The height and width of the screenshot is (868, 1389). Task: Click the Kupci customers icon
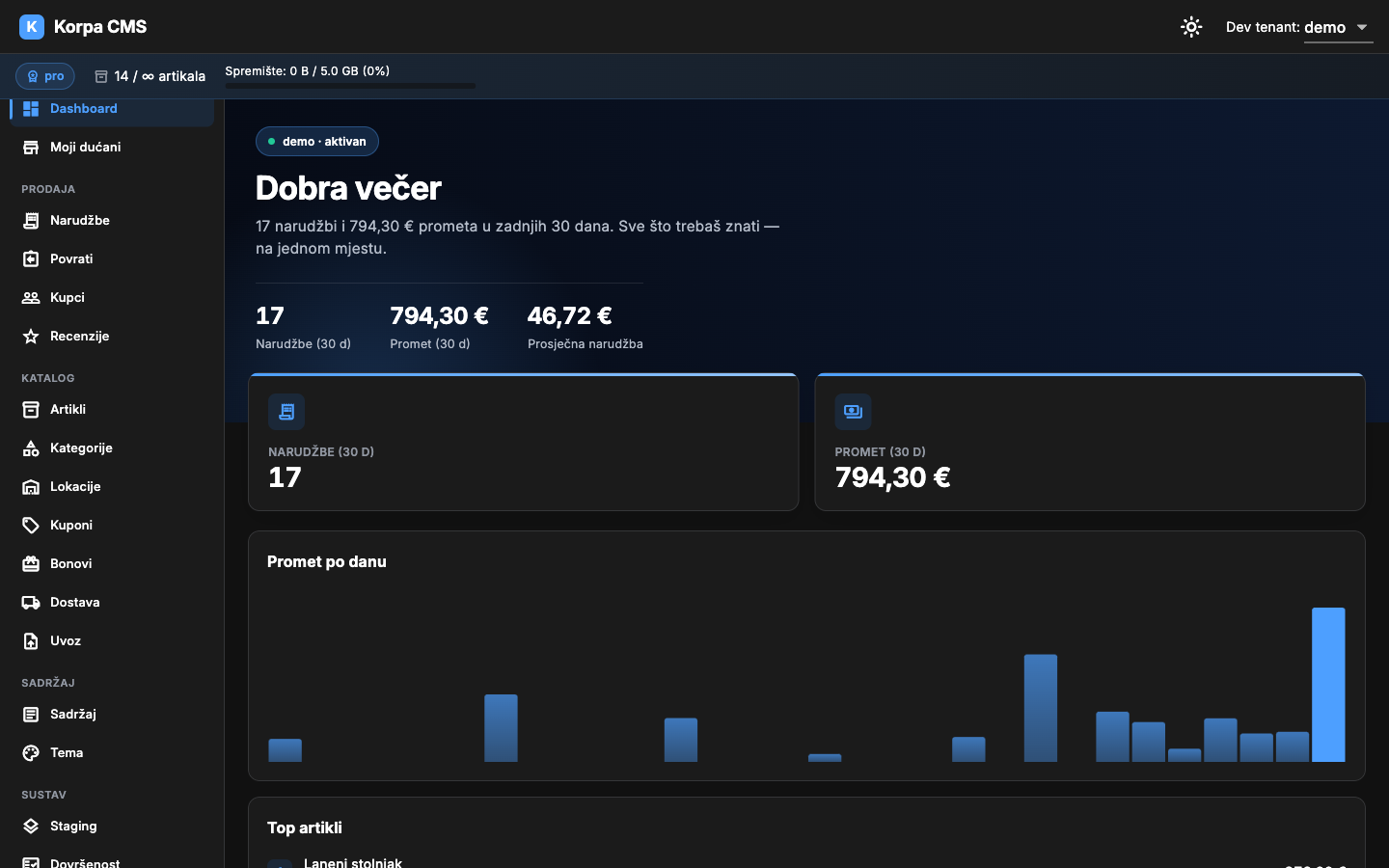pos(31,298)
